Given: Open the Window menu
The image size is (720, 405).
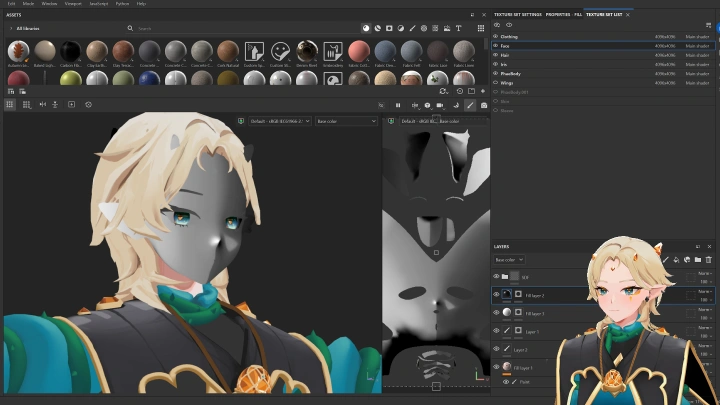Looking at the screenshot, I should [x=49, y=3].
